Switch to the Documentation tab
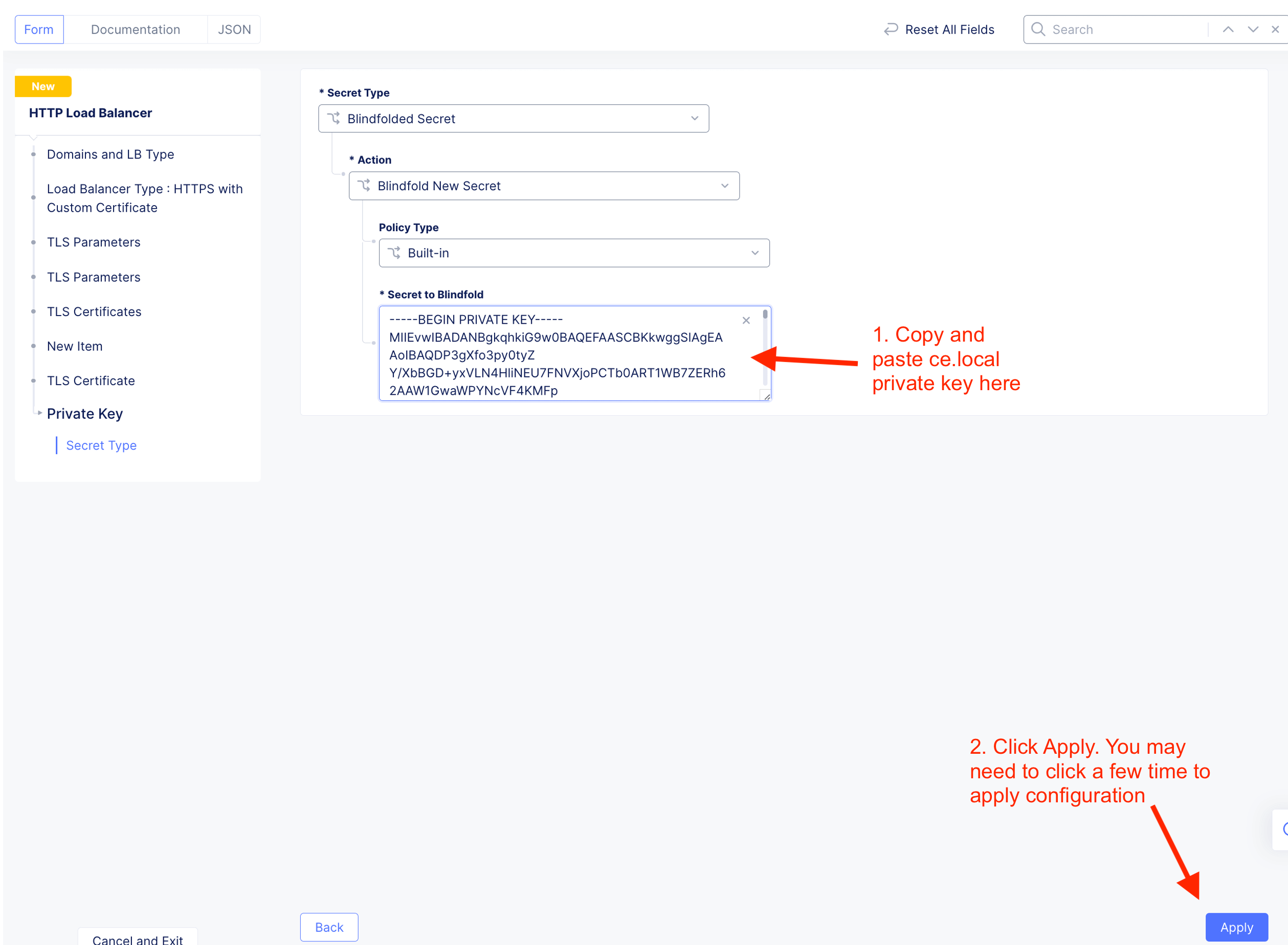This screenshot has height=945, width=1288. coord(135,30)
